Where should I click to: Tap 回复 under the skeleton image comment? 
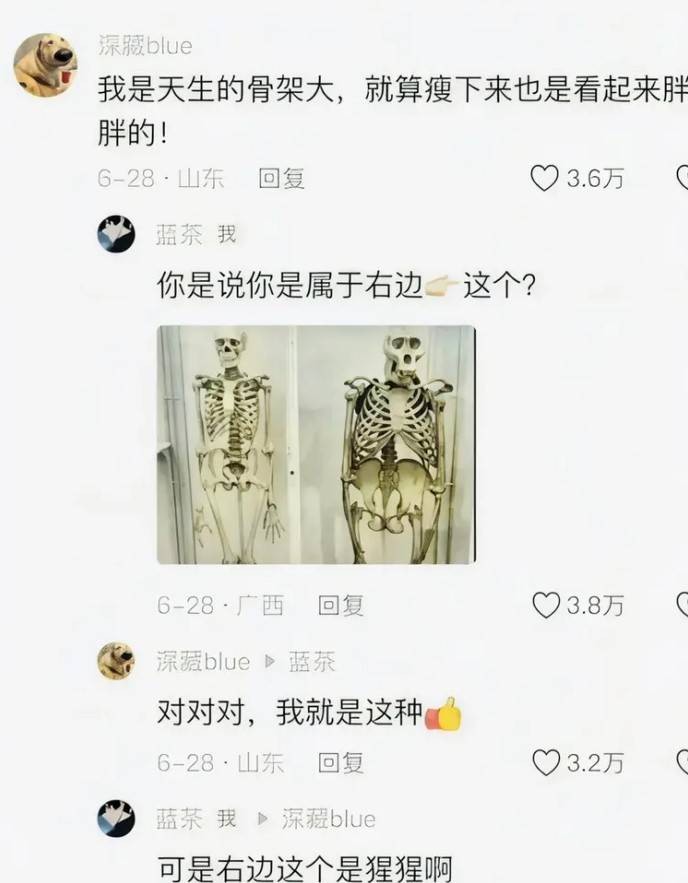point(341,605)
